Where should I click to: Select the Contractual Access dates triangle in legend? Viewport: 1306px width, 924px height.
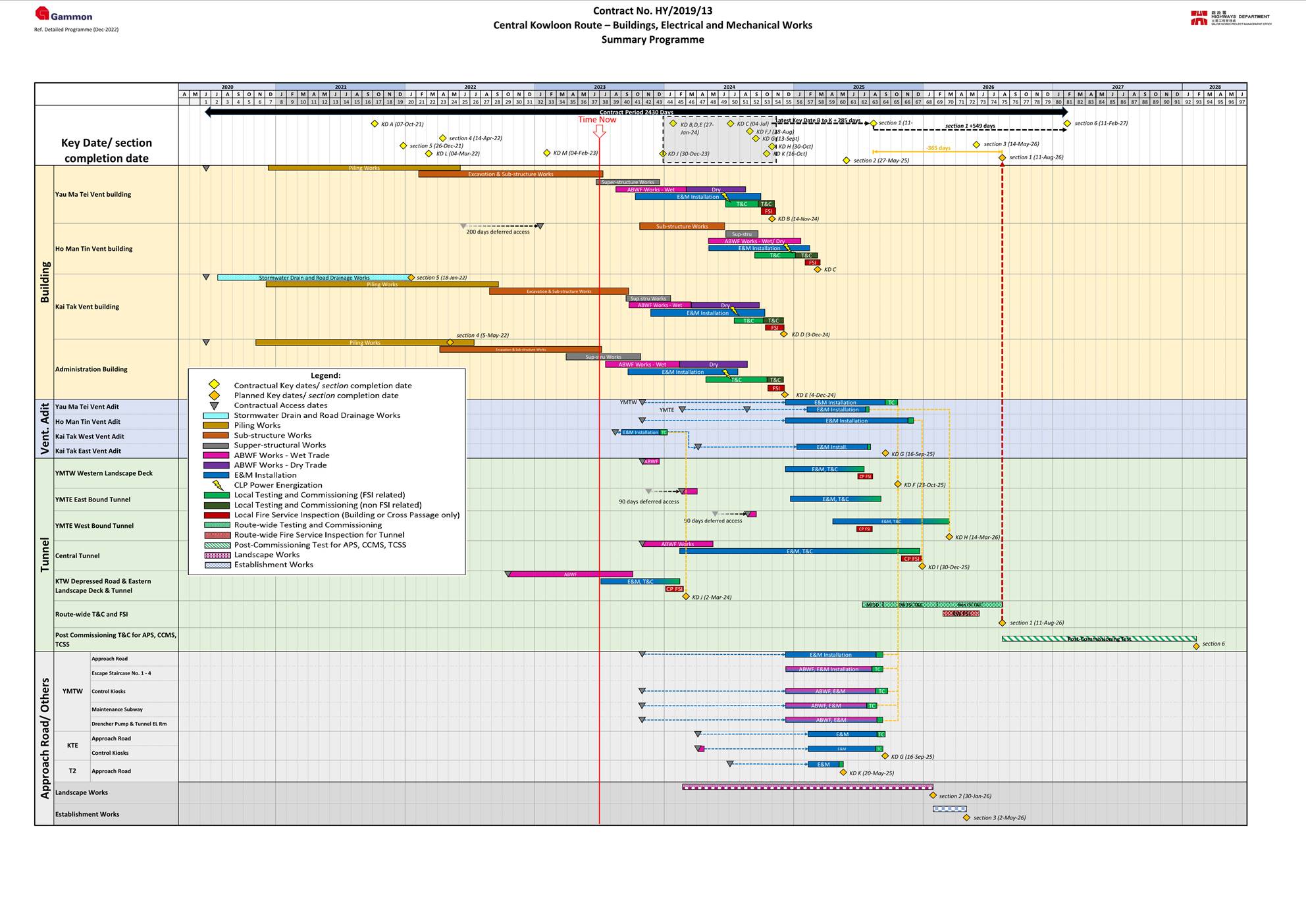coord(214,405)
